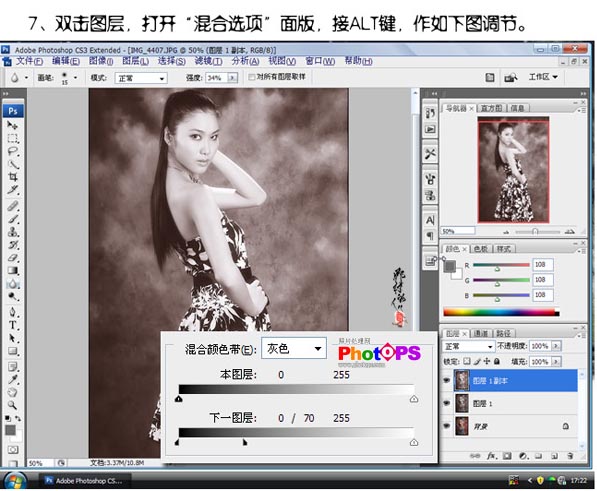Click the 下一图层 right white slider handle
597x491 pixels.
tap(414, 442)
